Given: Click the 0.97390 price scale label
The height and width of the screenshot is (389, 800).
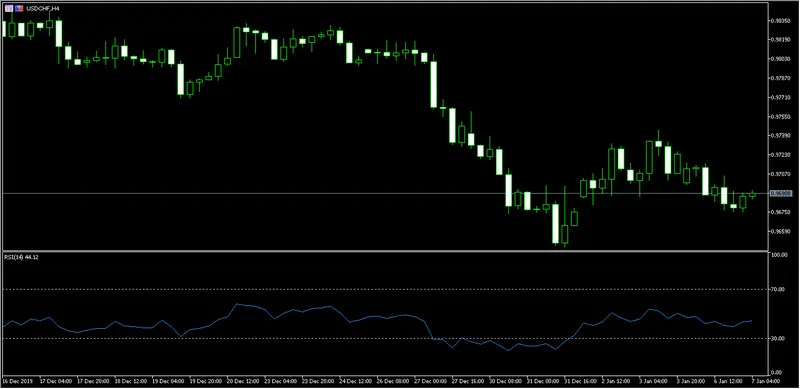Looking at the screenshot, I should coord(782,136).
